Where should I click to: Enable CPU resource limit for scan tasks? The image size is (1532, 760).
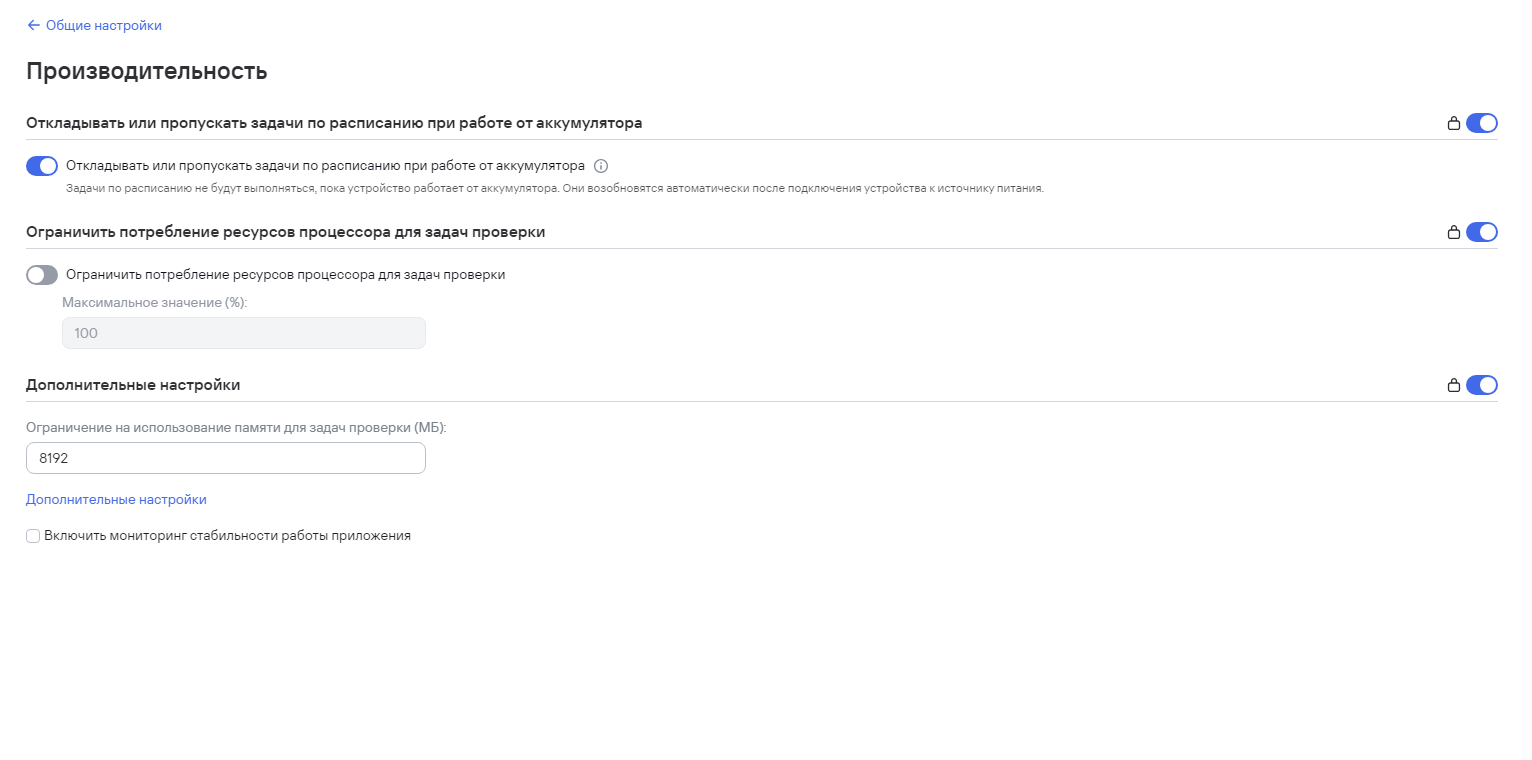click(x=42, y=275)
